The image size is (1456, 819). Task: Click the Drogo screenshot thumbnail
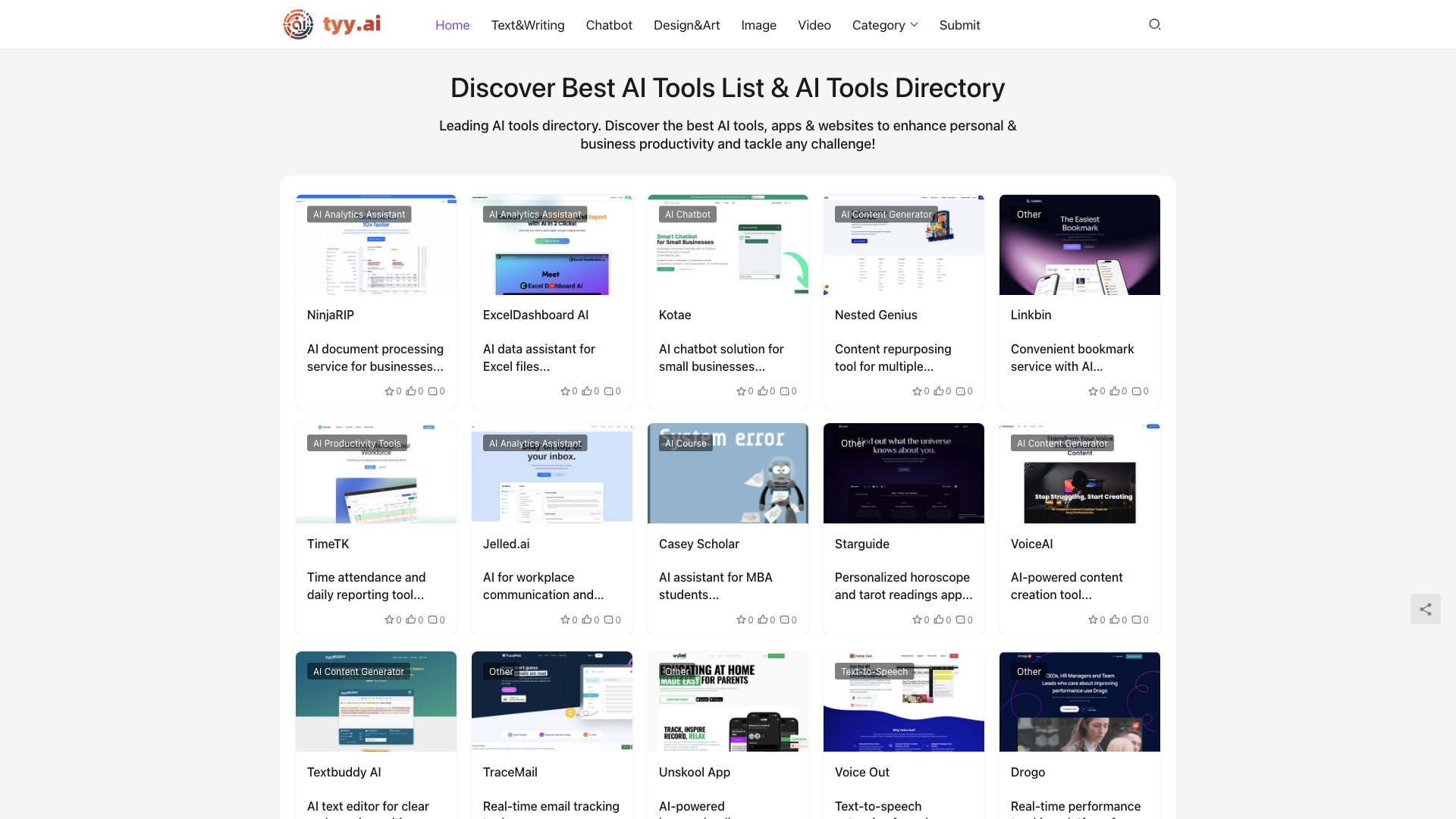1079,701
